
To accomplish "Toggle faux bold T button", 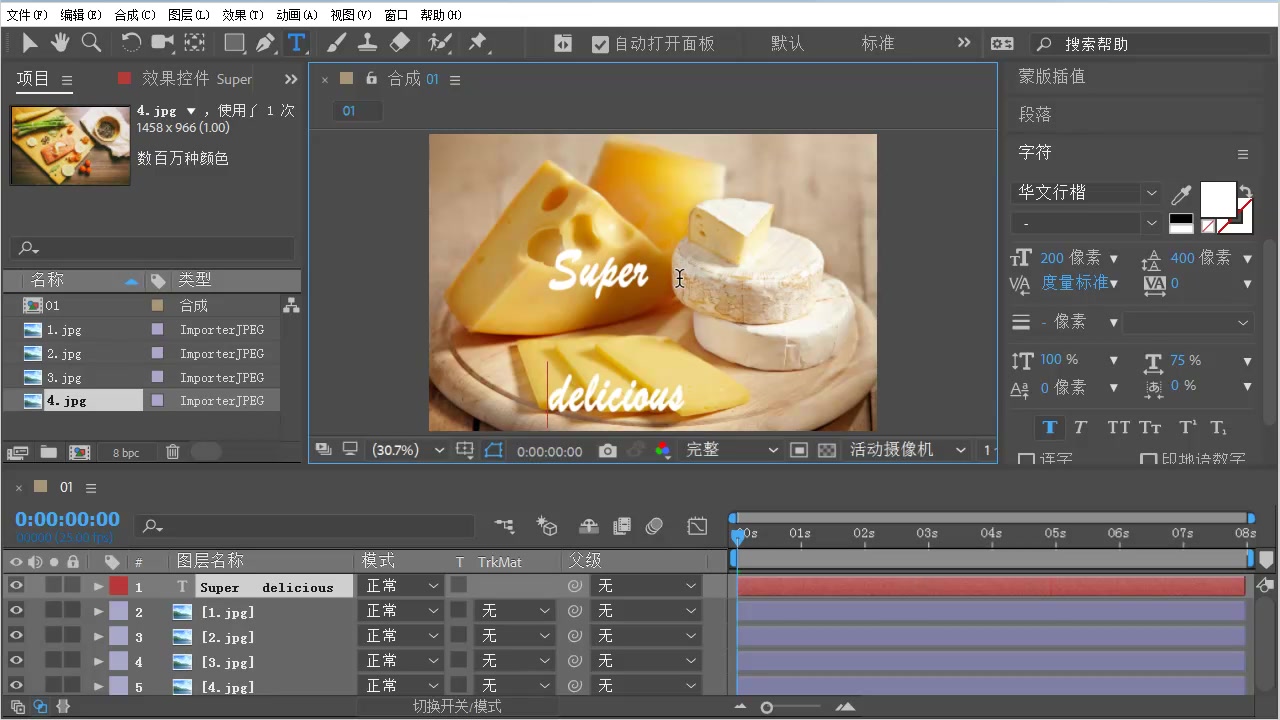I will [1049, 428].
